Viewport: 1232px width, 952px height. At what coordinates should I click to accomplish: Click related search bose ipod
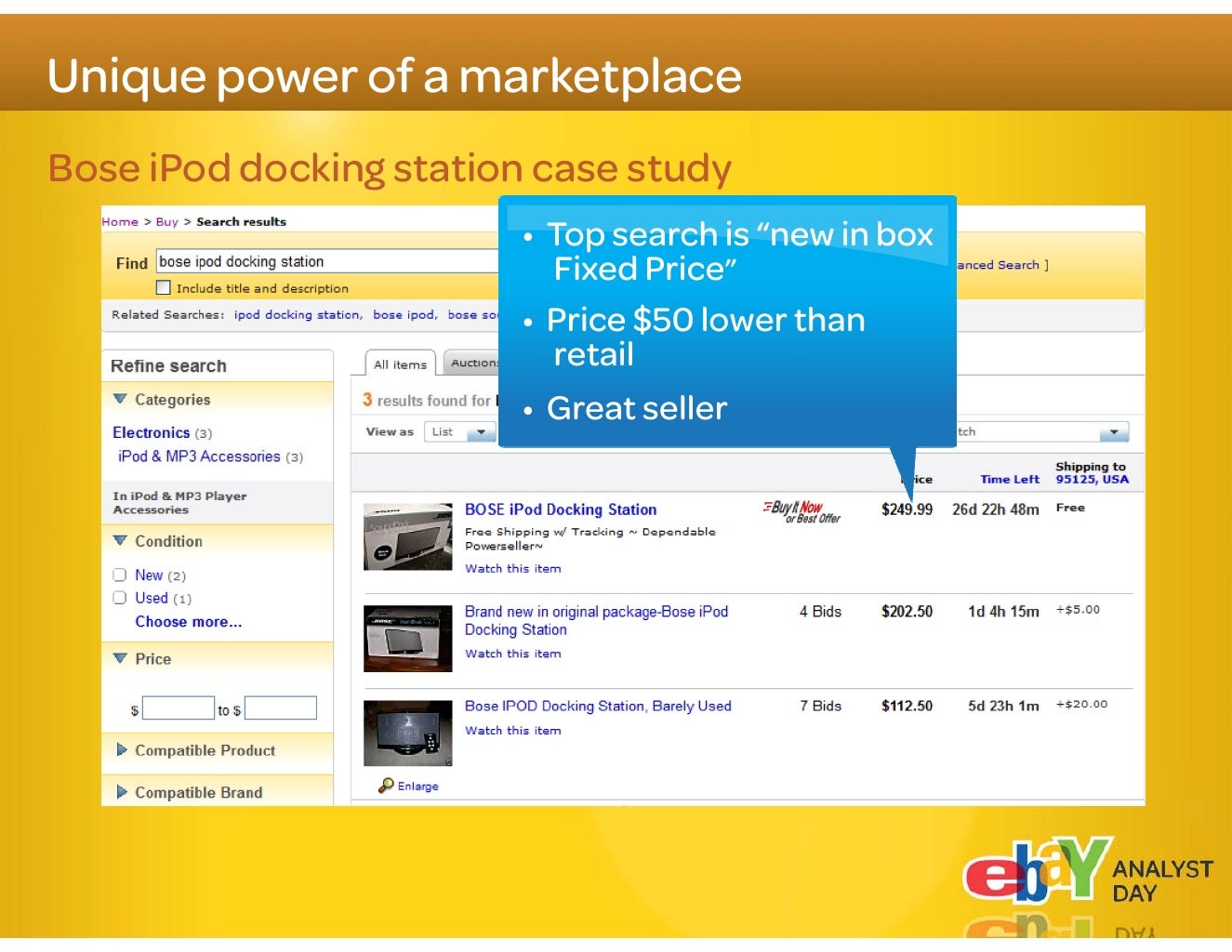pyautogui.click(x=404, y=314)
